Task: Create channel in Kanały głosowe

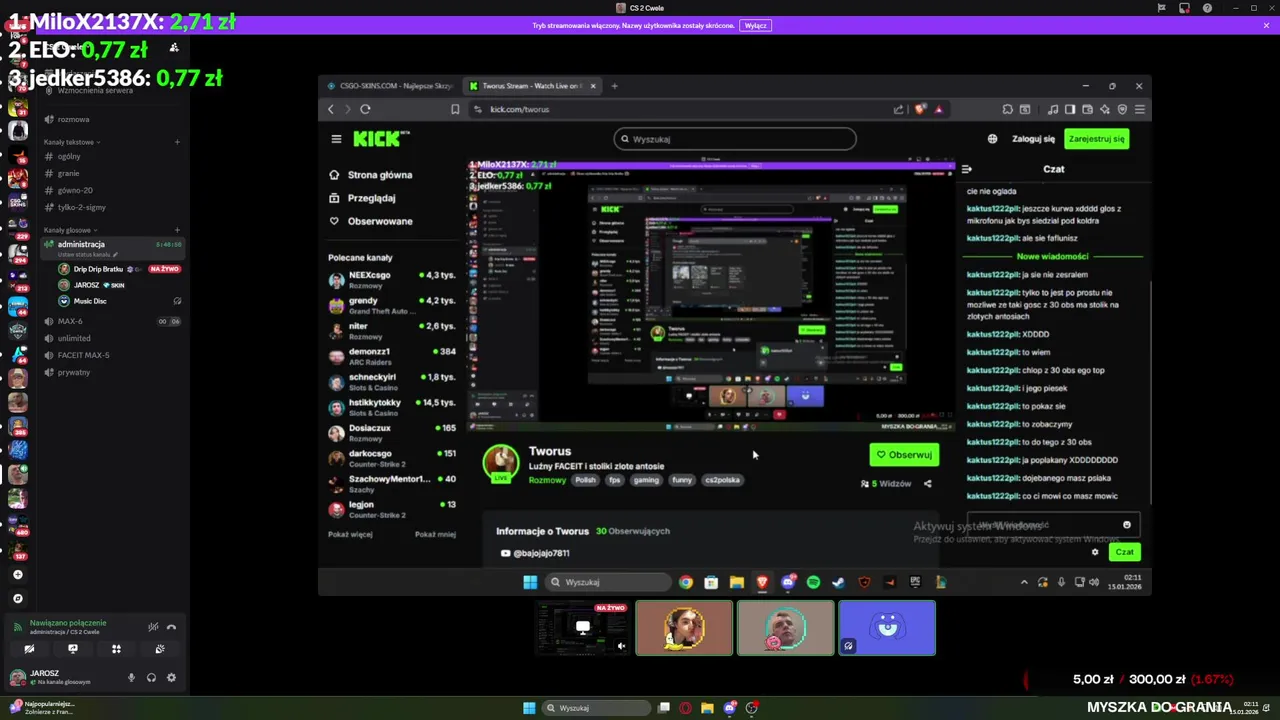Action: click(177, 230)
